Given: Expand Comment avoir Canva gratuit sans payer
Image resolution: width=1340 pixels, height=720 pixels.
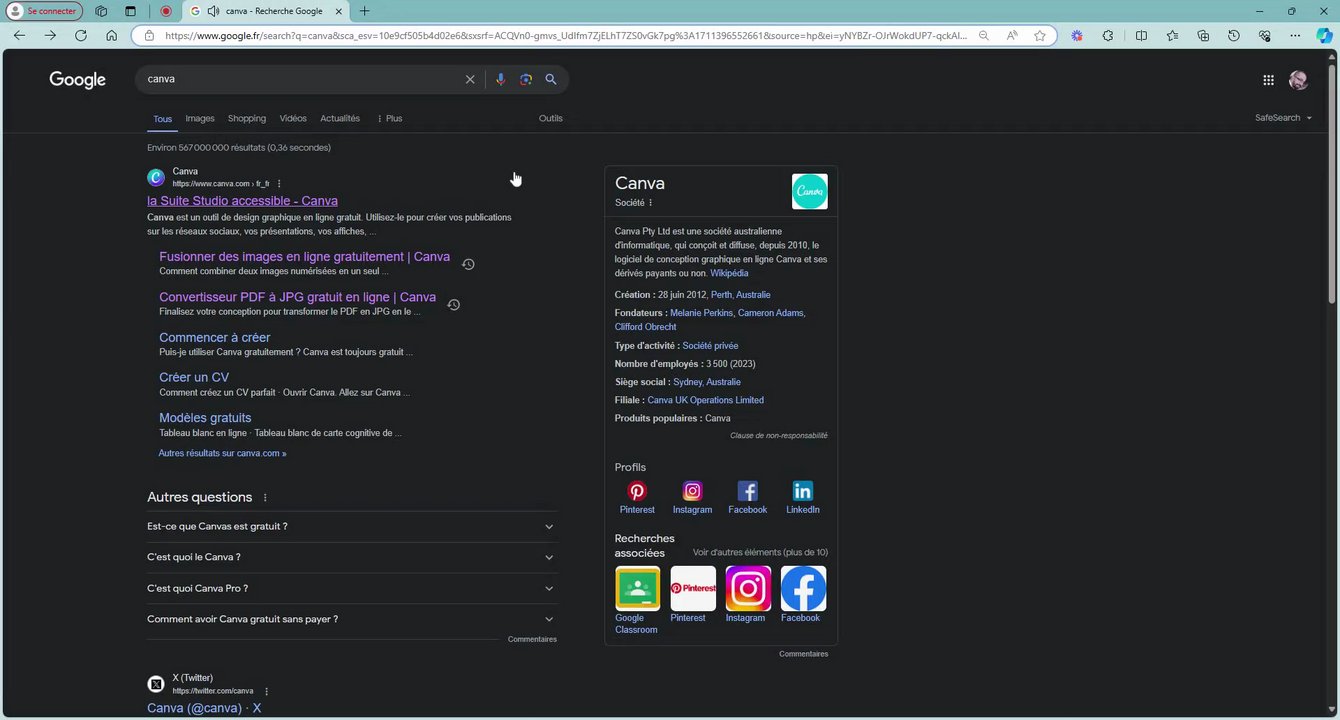Looking at the screenshot, I should click(351, 619).
